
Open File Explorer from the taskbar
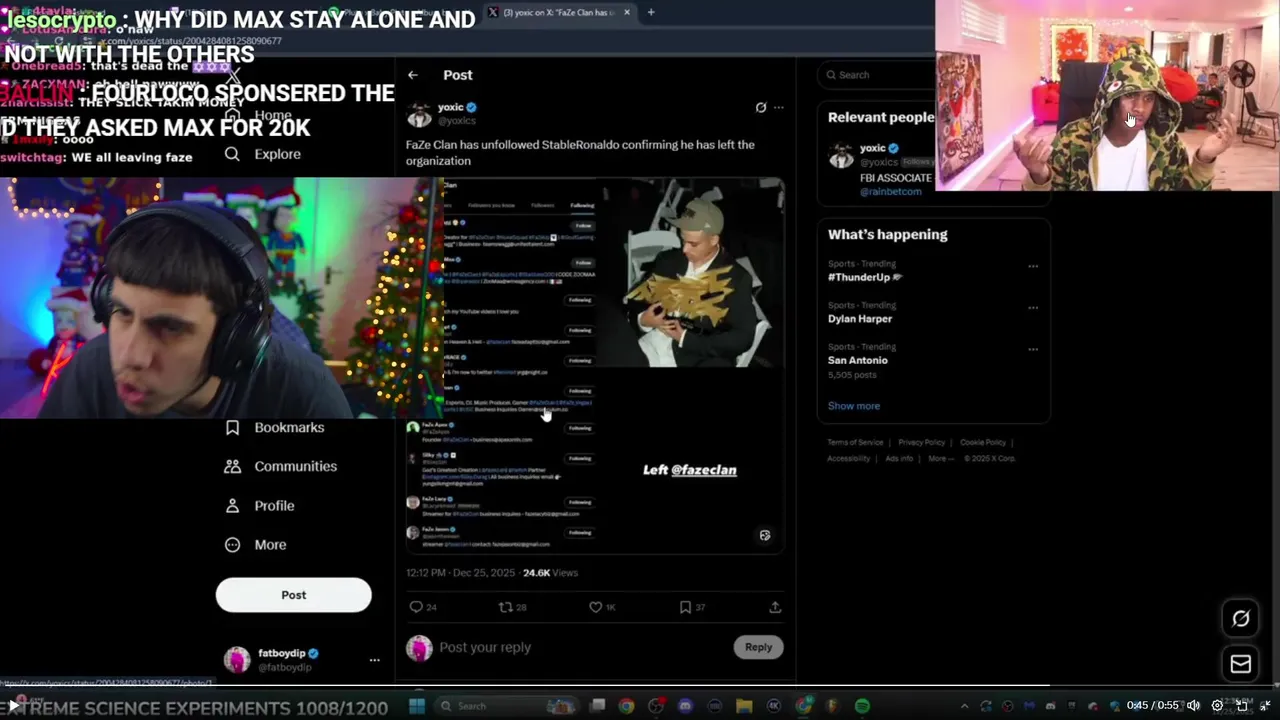click(744, 706)
